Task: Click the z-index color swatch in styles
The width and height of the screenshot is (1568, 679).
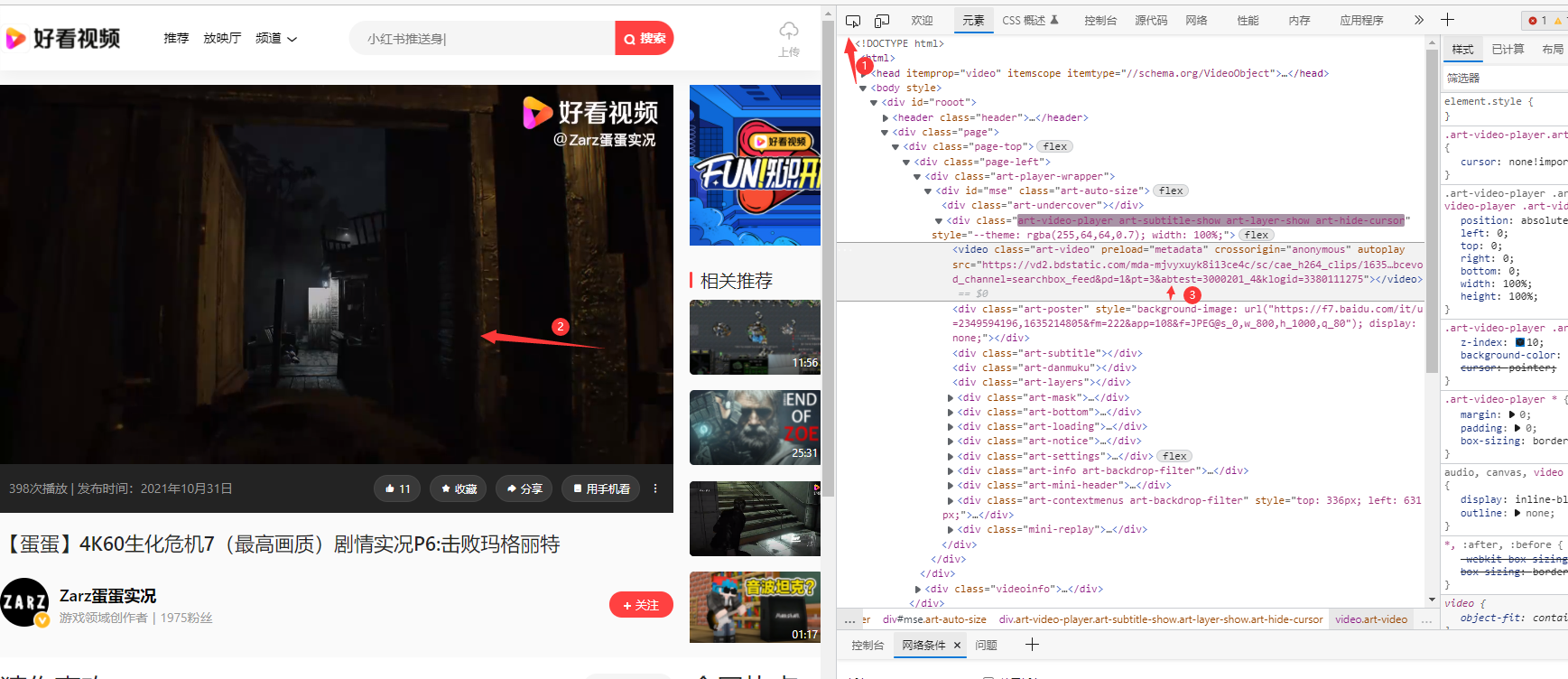Action: tap(1520, 342)
